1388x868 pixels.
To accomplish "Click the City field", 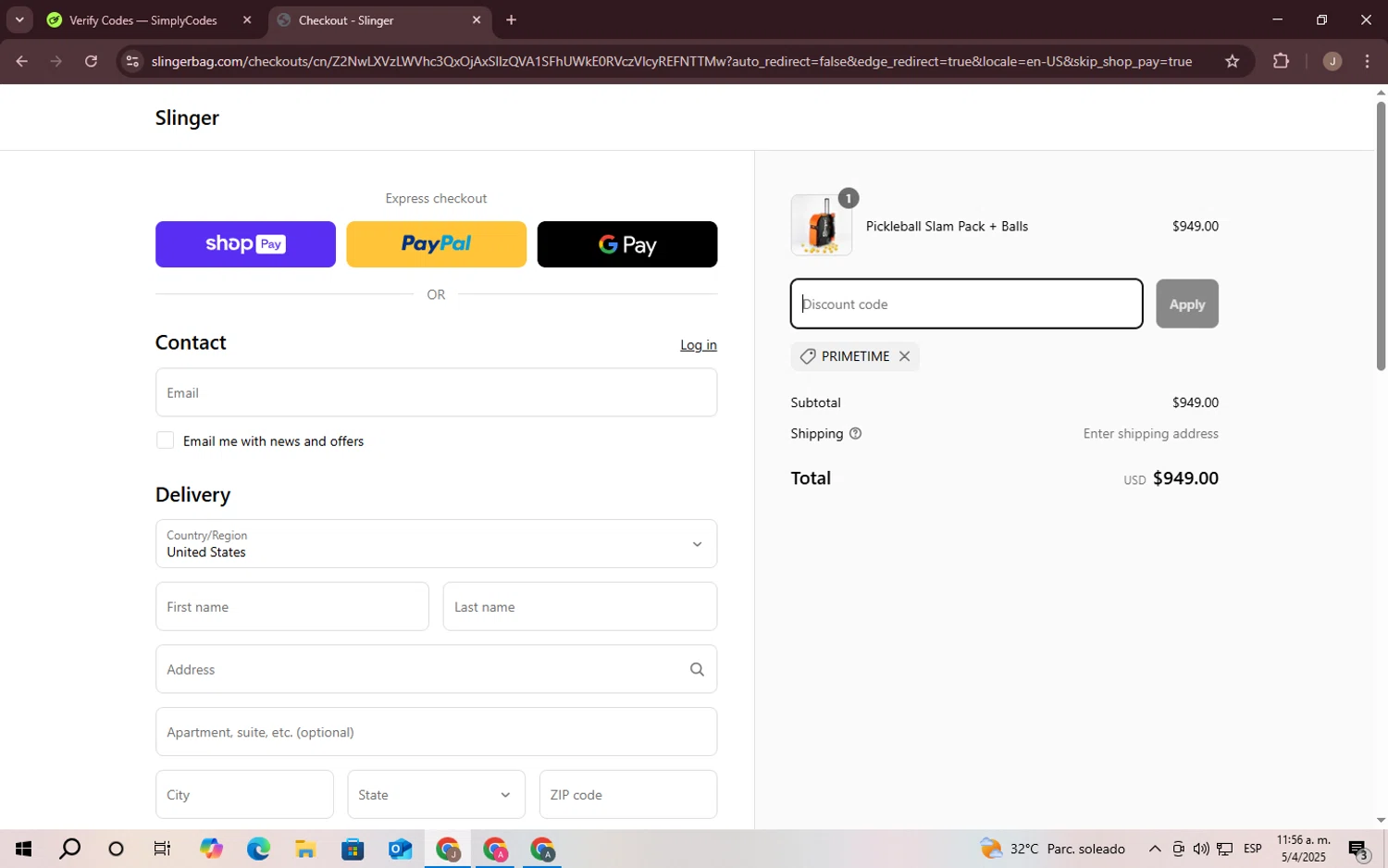I will [244, 794].
